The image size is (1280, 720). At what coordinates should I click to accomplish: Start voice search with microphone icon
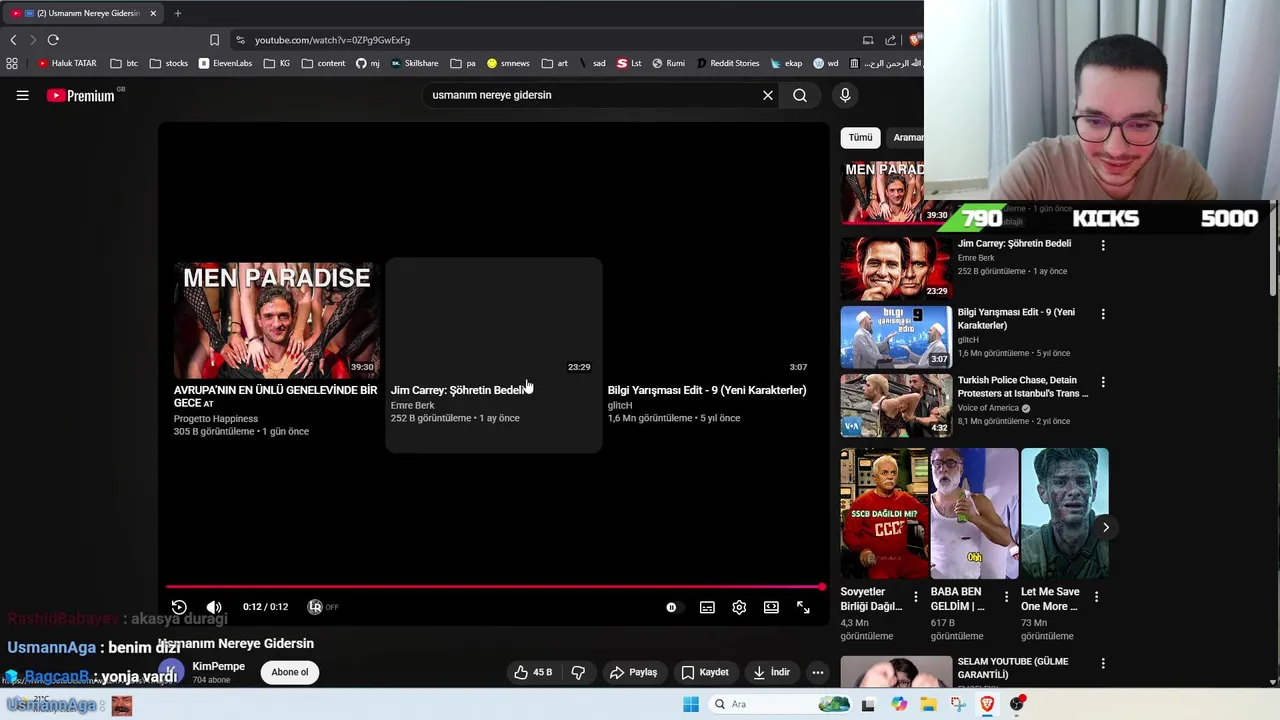pyautogui.click(x=845, y=95)
